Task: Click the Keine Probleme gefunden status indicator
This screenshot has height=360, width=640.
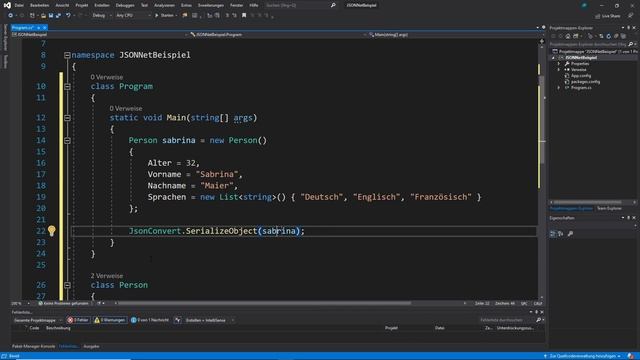Action: click(63, 304)
